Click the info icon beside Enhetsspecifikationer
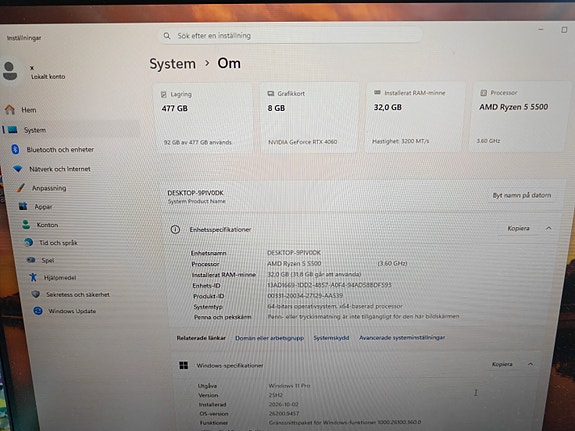This screenshot has height=431, width=575. click(x=175, y=229)
